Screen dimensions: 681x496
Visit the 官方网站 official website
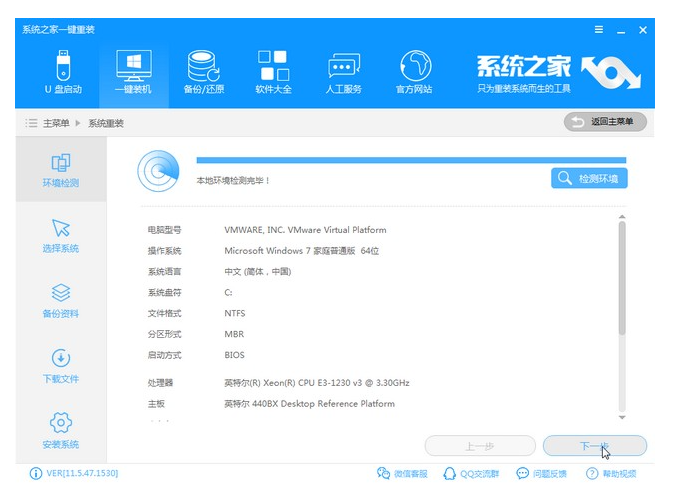414,74
